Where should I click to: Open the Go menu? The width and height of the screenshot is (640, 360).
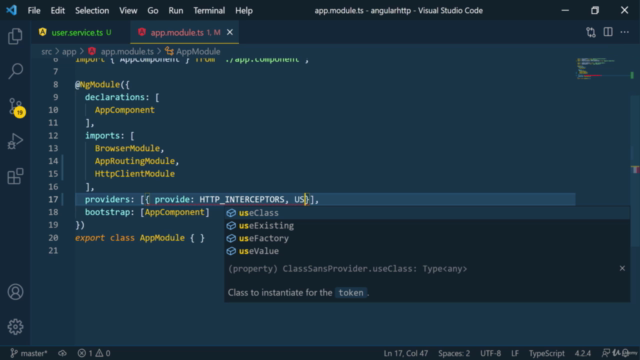click(x=153, y=11)
